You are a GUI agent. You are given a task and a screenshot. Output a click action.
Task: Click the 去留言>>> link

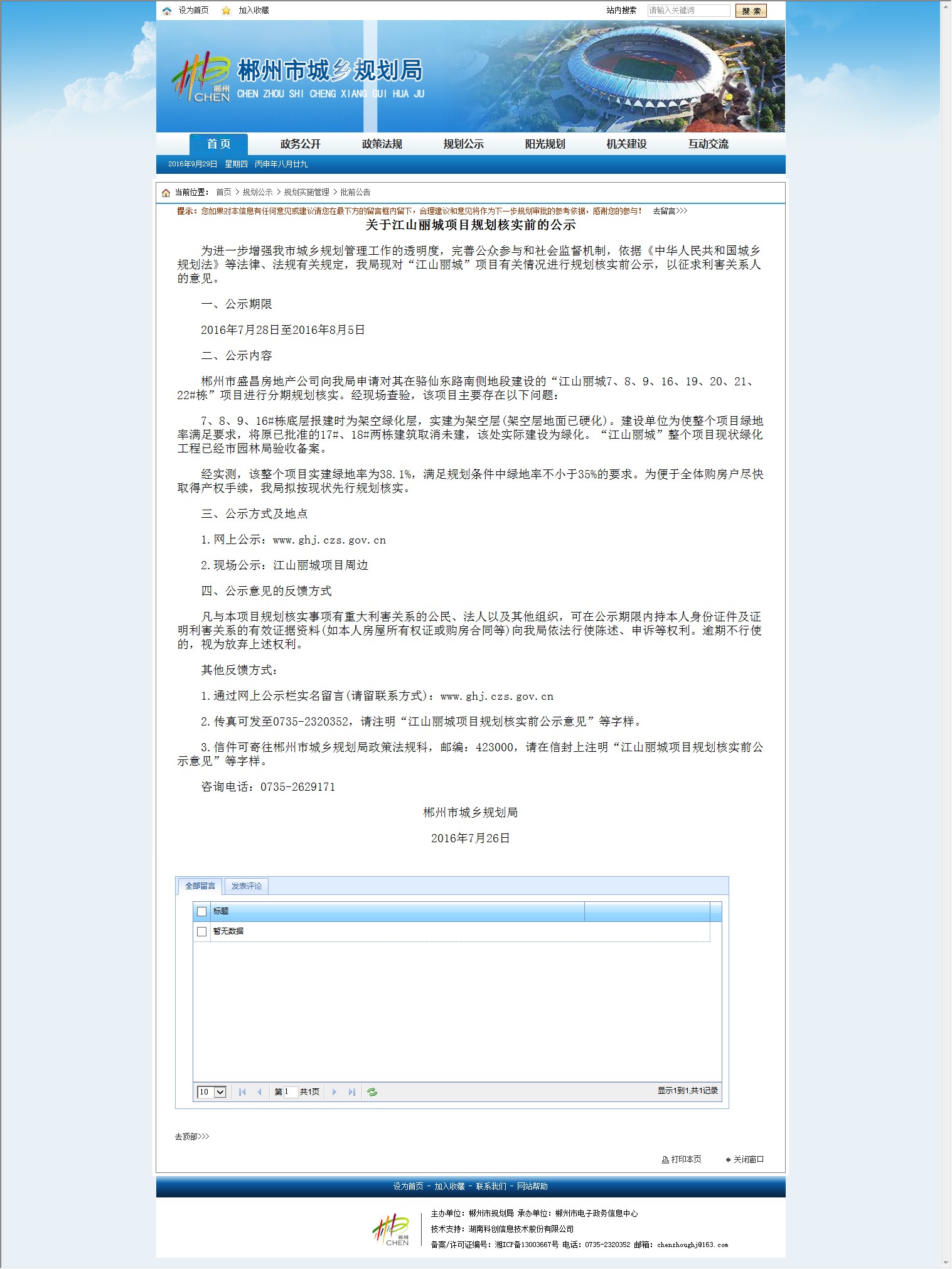pos(670,211)
